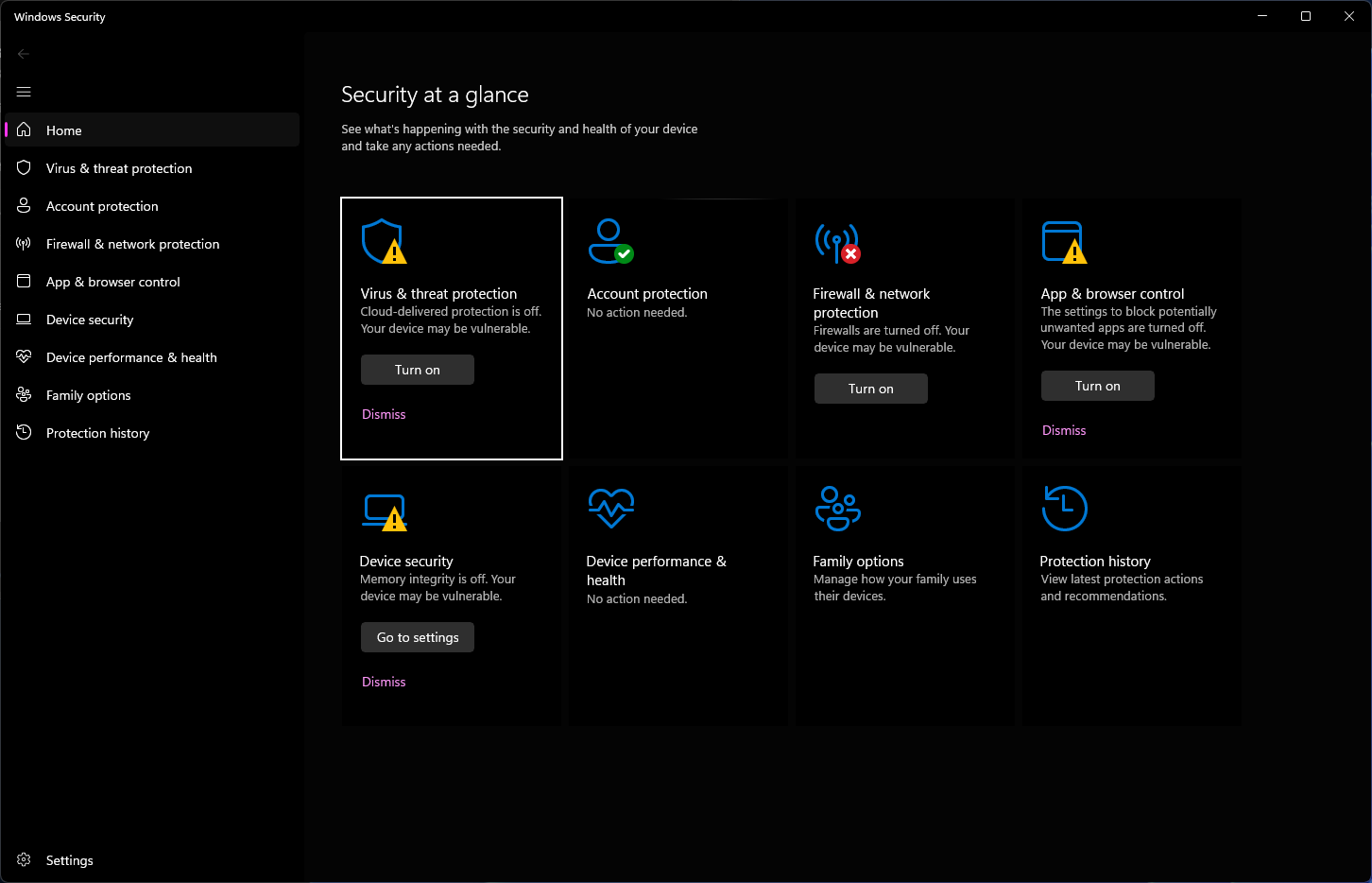Dismiss the Virus & threat protection warning
Viewport: 1372px width, 883px height.
(x=384, y=414)
